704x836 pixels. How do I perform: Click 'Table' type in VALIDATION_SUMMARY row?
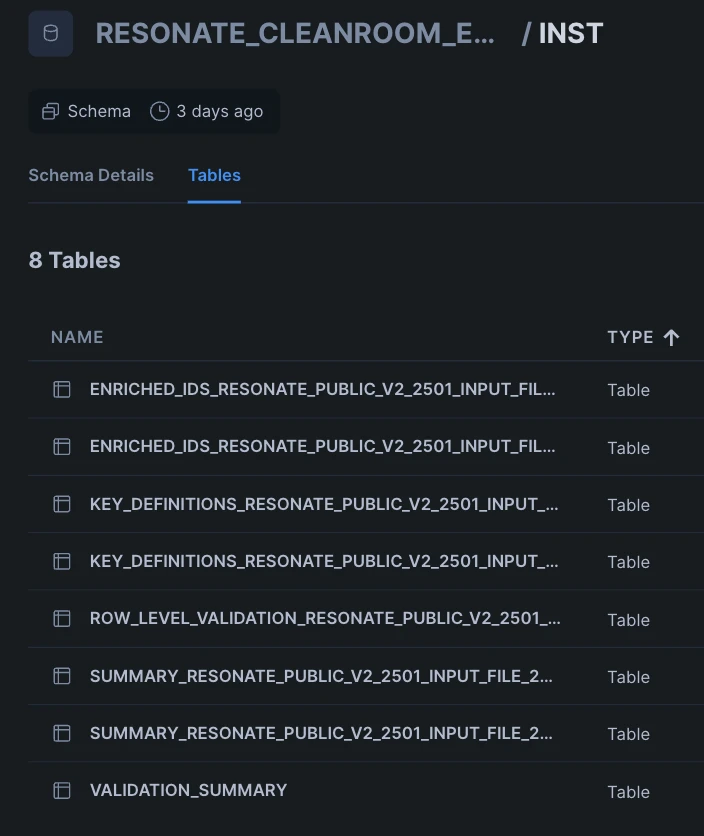(629, 792)
